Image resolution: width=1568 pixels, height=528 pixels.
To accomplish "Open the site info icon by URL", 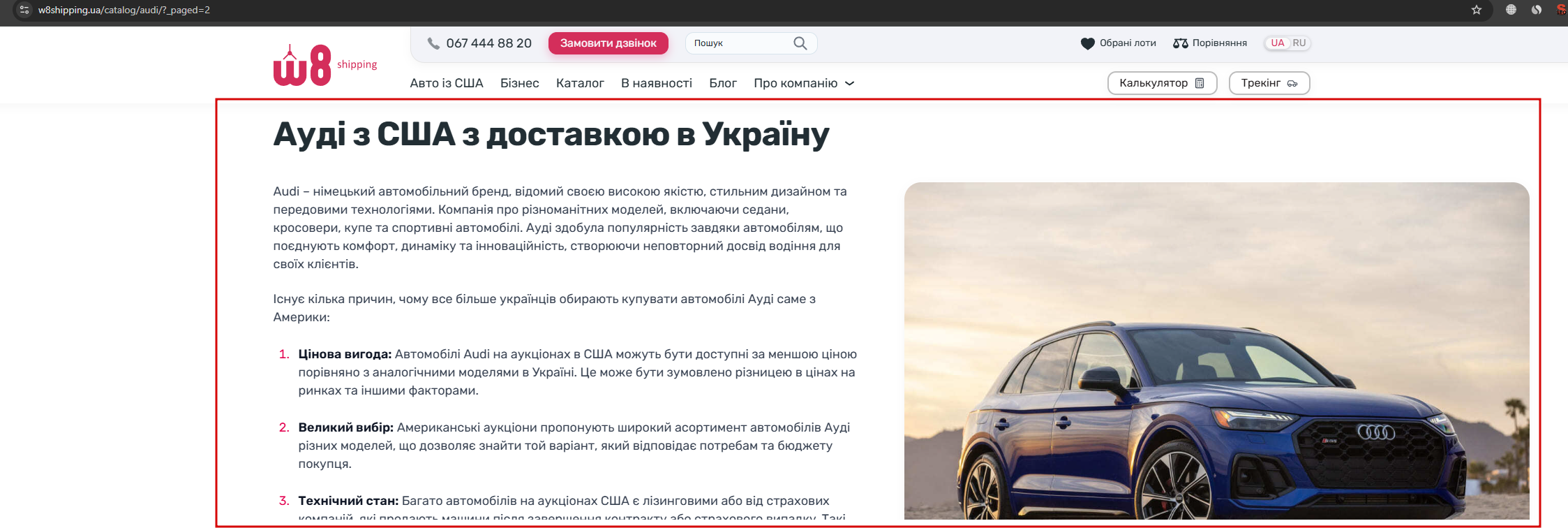I will pos(24,10).
